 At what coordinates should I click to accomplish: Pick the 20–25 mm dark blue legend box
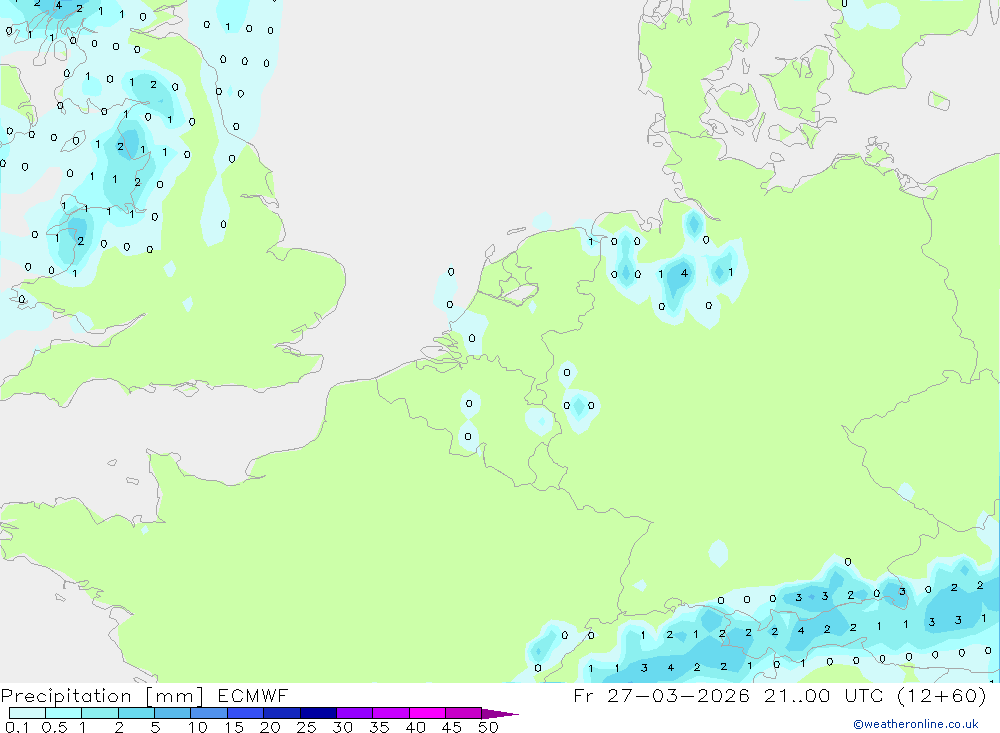282,713
